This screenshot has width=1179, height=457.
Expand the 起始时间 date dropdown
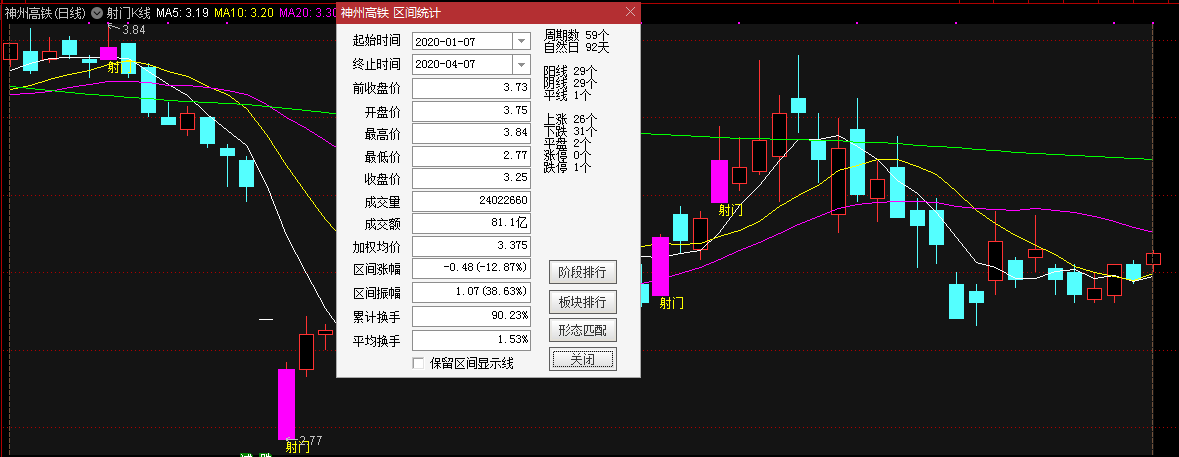click(x=521, y=41)
